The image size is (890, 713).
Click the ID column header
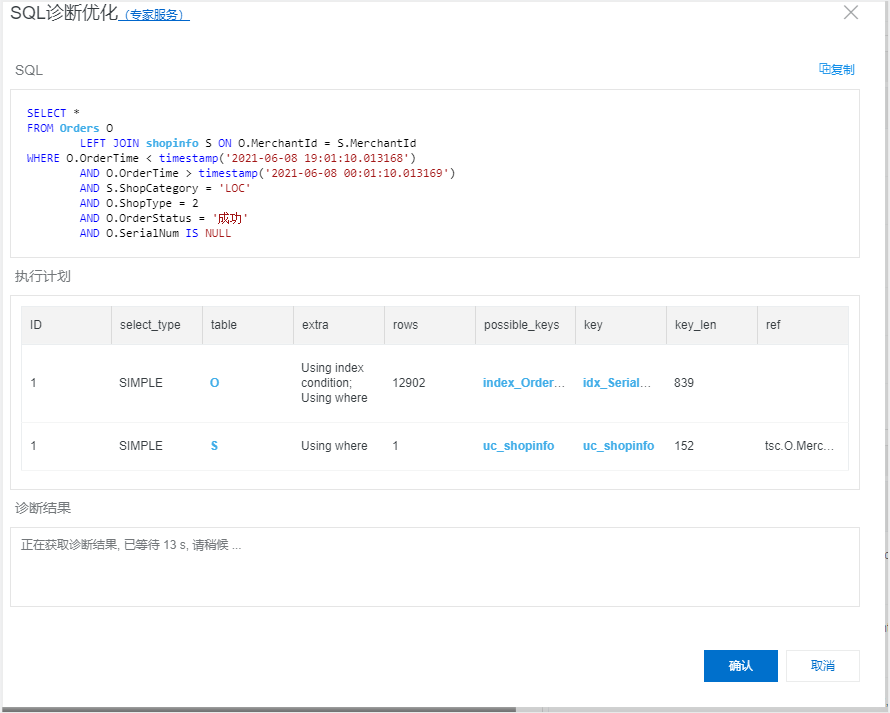click(x=33, y=324)
